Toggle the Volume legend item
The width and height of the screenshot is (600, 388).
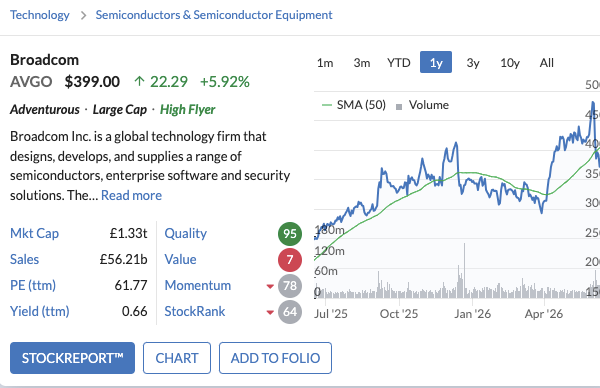pos(422,105)
